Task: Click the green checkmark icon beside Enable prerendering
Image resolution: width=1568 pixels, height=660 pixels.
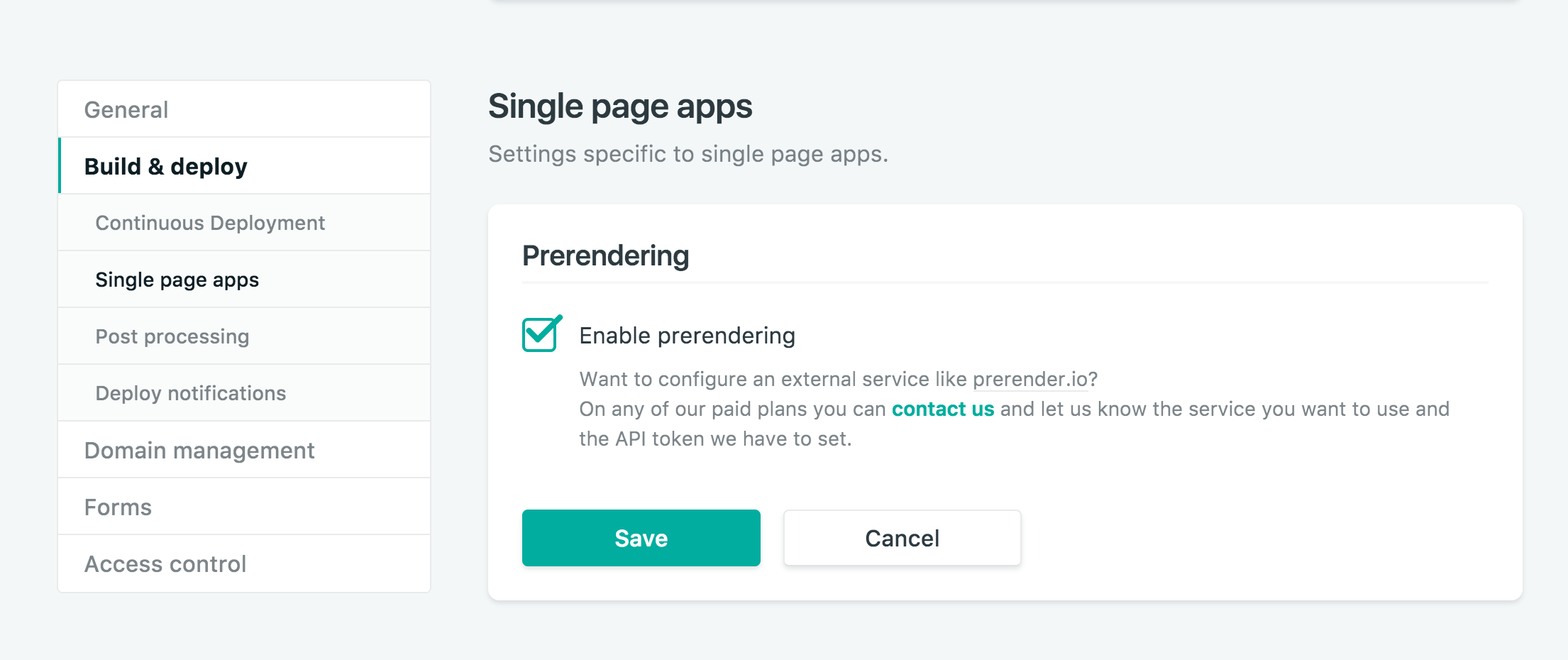Action: pyautogui.click(x=540, y=335)
